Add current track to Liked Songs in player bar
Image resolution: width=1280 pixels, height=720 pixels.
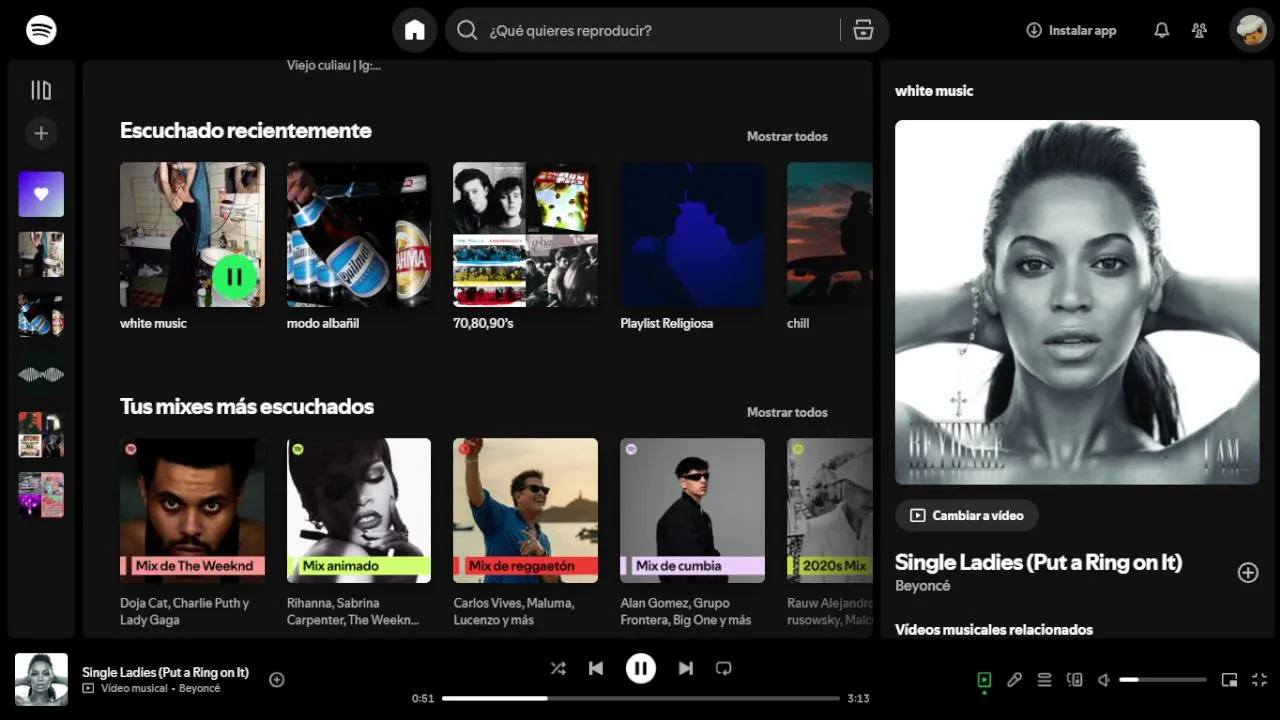pyautogui.click(x=277, y=680)
